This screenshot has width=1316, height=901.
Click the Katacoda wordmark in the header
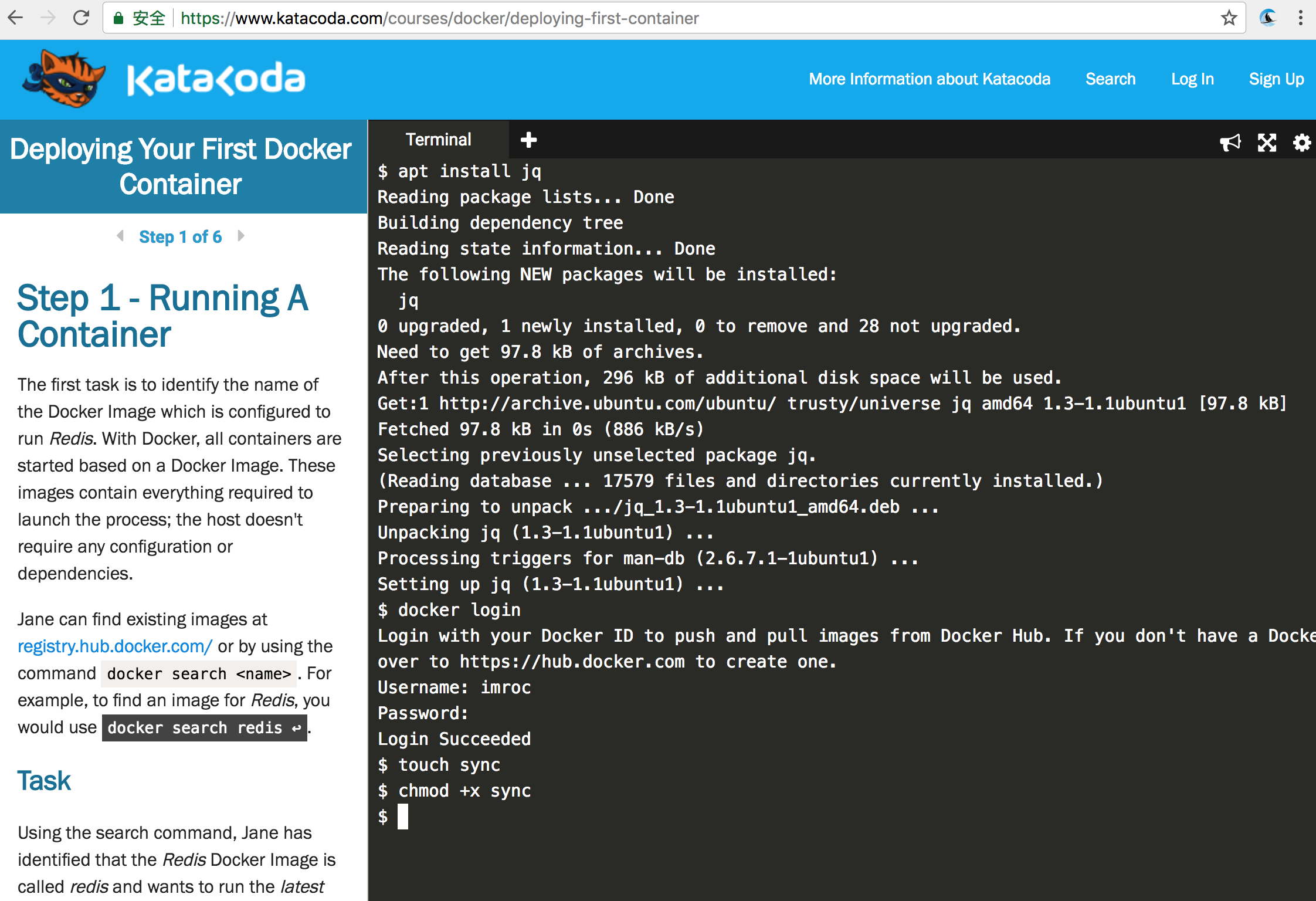click(216, 79)
